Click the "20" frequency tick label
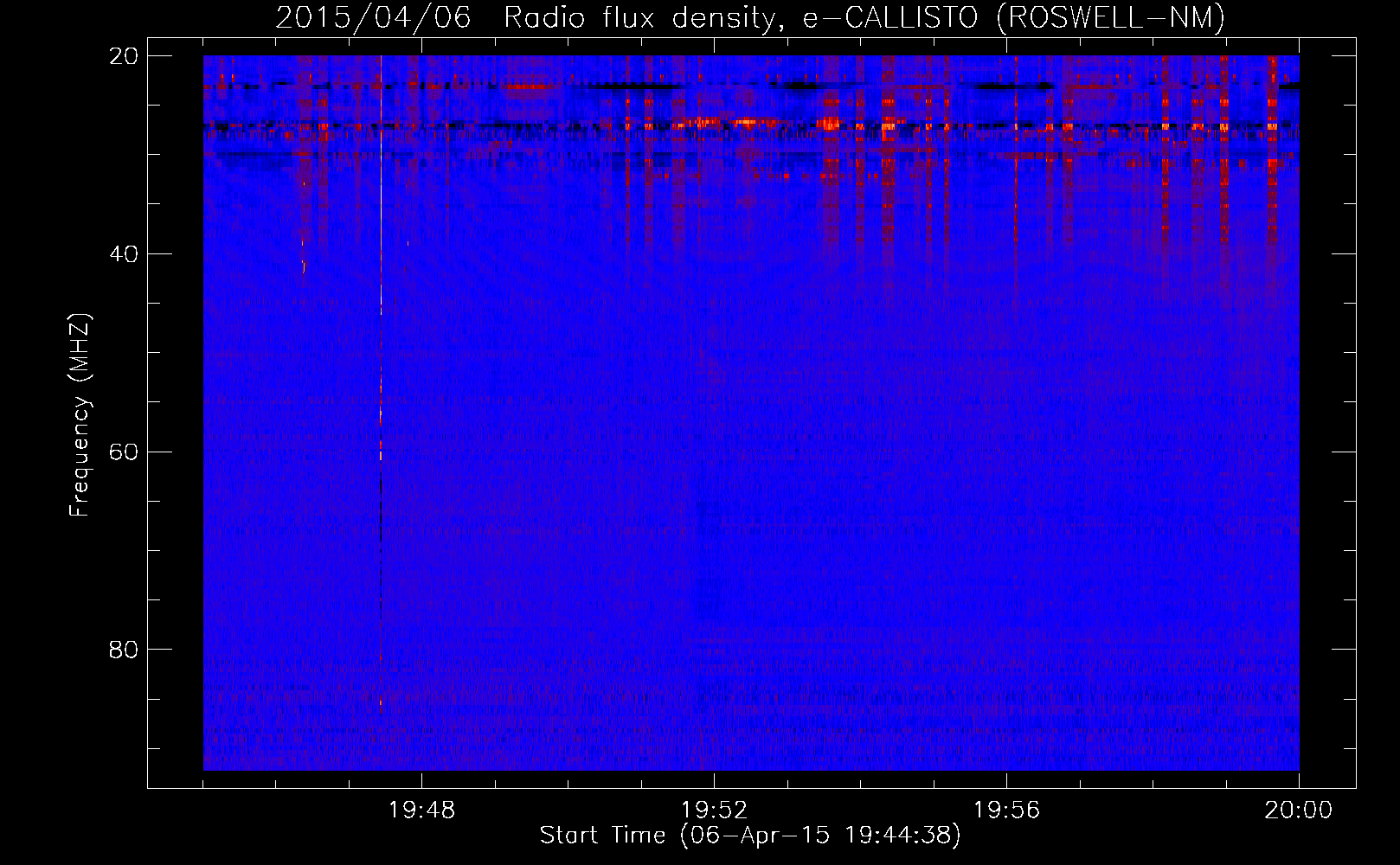 pyautogui.click(x=124, y=56)
